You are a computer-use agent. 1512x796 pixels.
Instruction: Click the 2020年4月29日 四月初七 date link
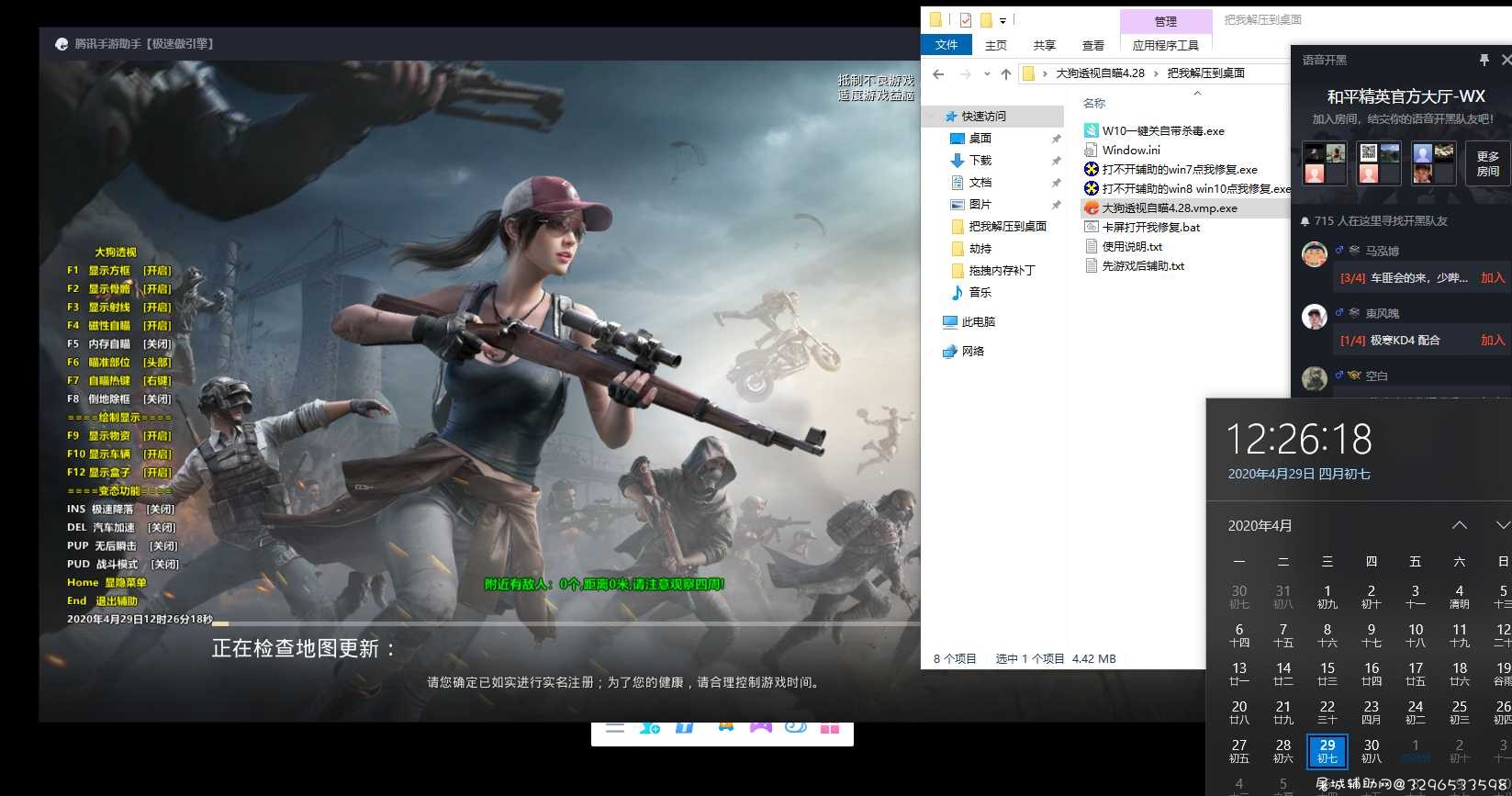point(1299,475)
